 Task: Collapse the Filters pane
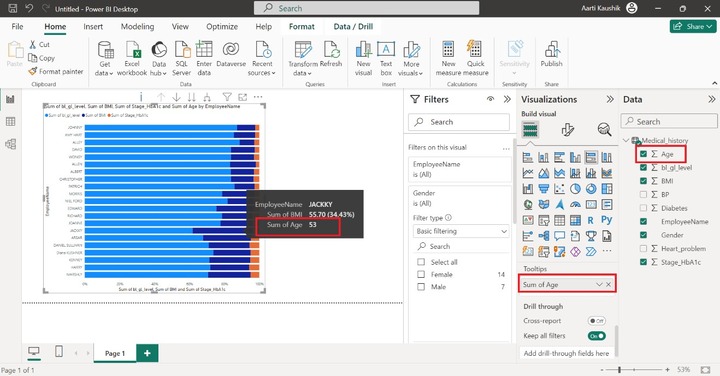(x=507, y=99)
